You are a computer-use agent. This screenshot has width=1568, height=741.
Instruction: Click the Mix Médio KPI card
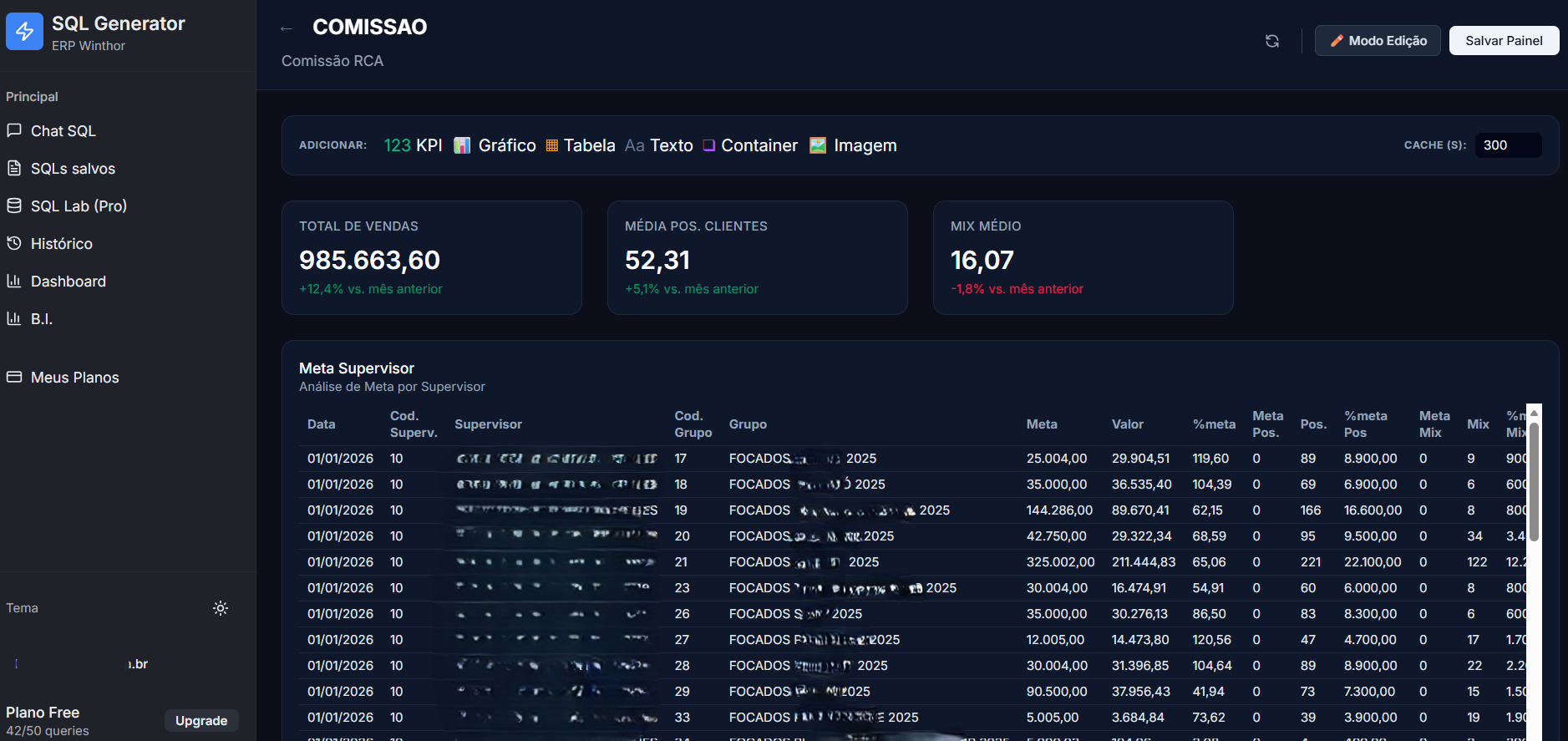1083,257
